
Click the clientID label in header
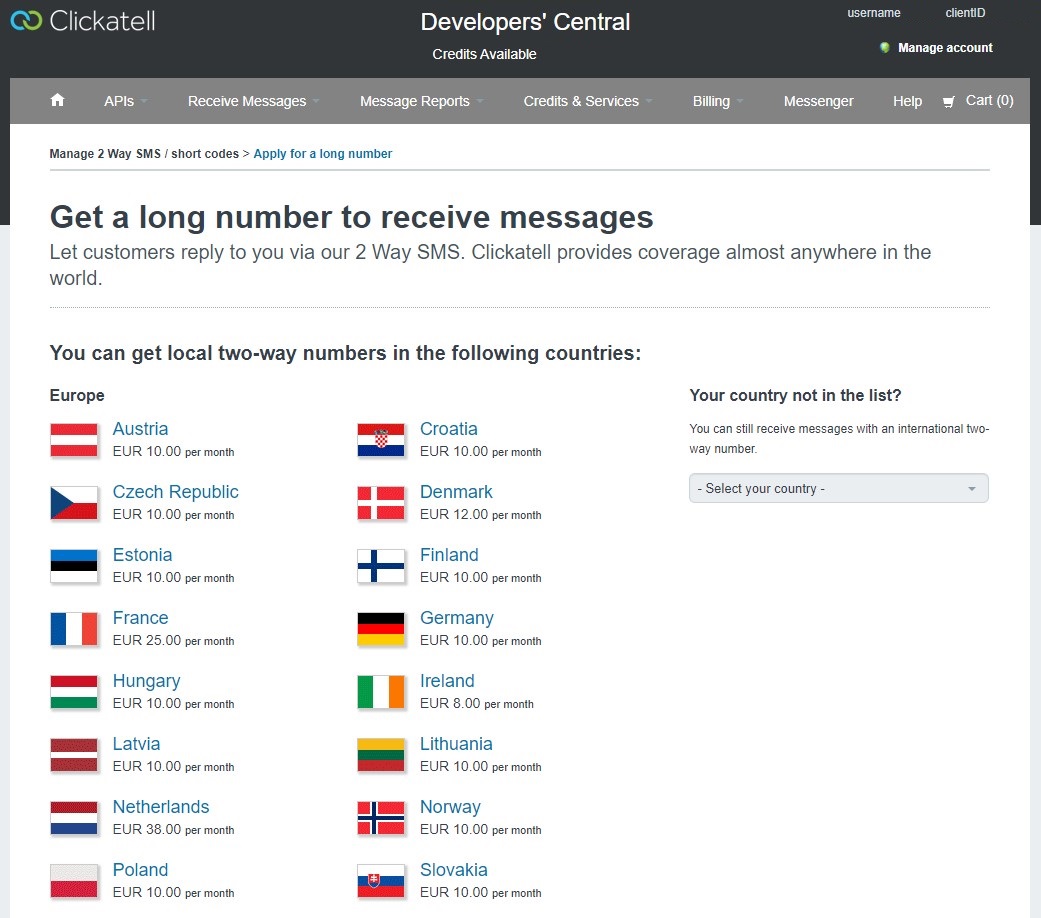coord(965,13)
